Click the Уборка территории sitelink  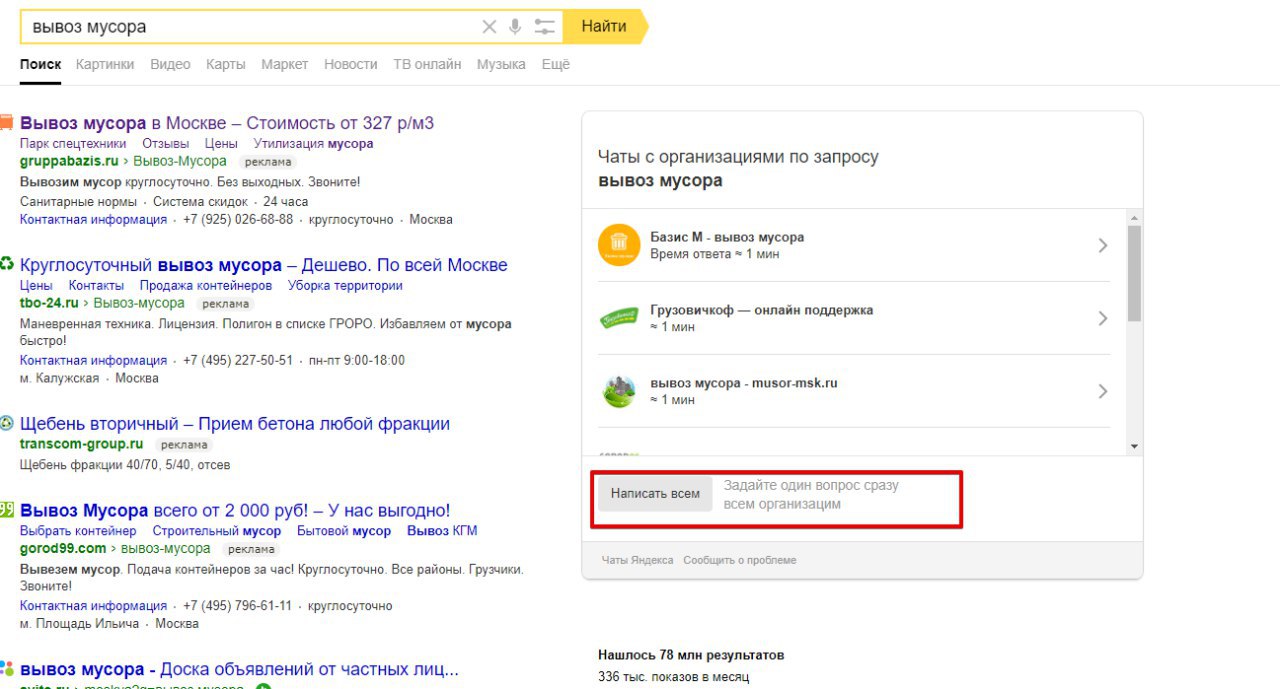click(x=345, y=285)
